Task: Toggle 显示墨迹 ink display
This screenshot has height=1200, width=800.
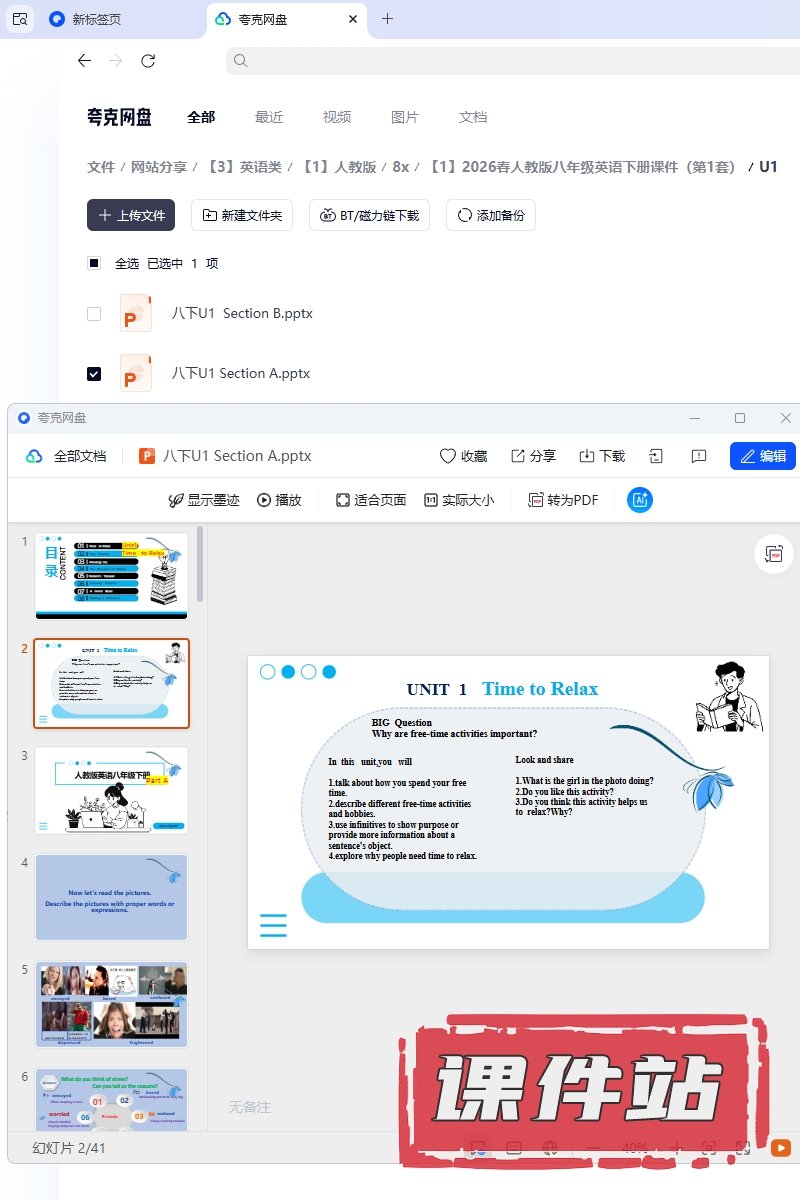Action: click(x=204, y=500)
